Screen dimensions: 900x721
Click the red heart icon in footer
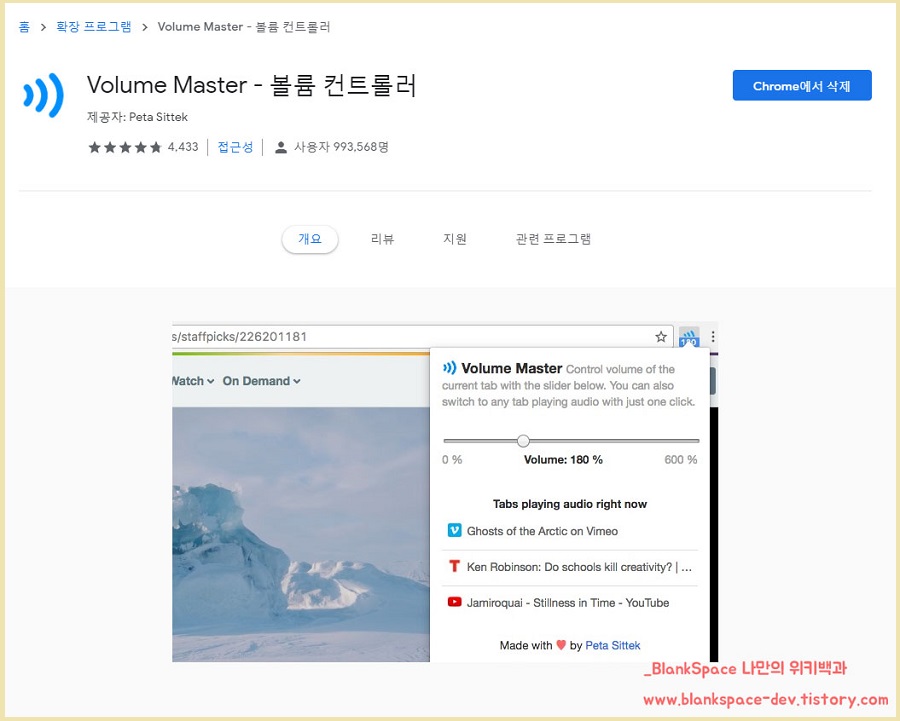pos(561,645)
